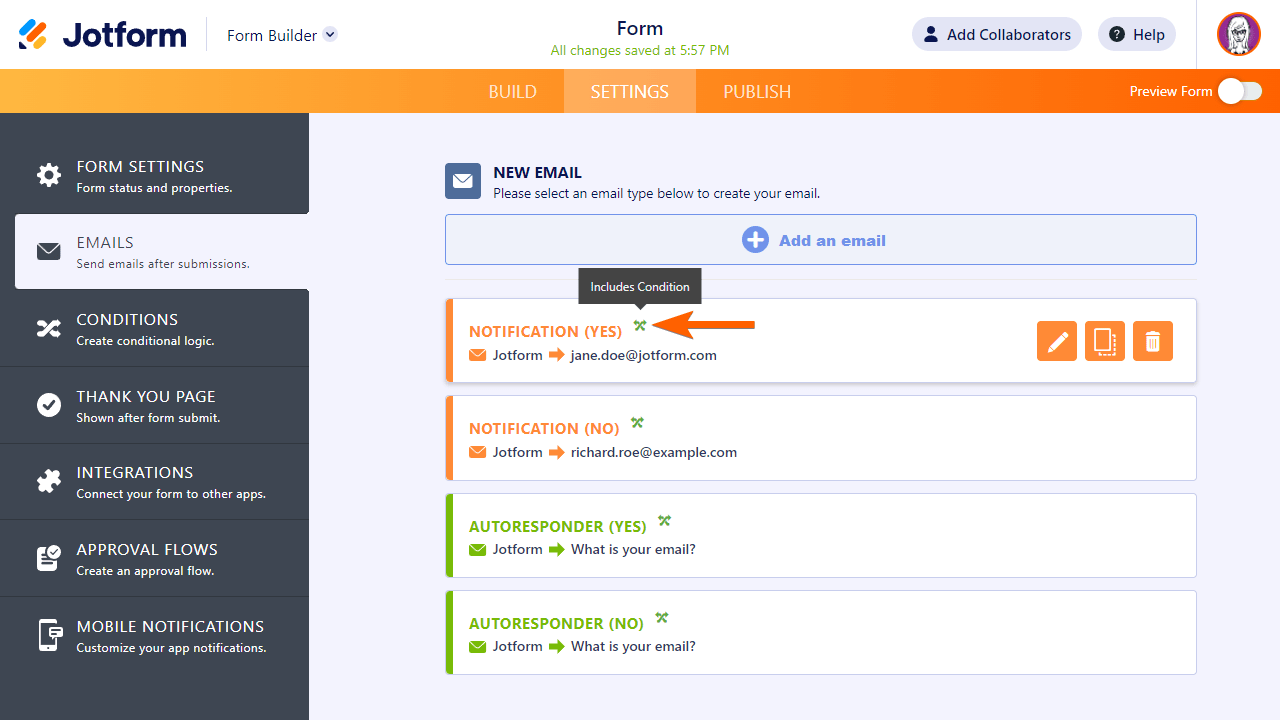The image size is (1280, 720).
Task: Switch to the BUILD tab
Action: click(513, 91)
